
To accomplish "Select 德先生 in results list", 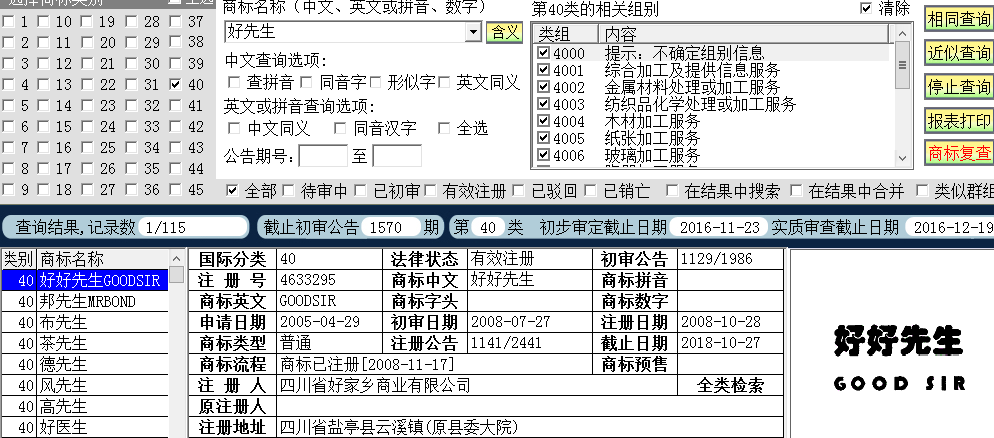I will (103, 364).
